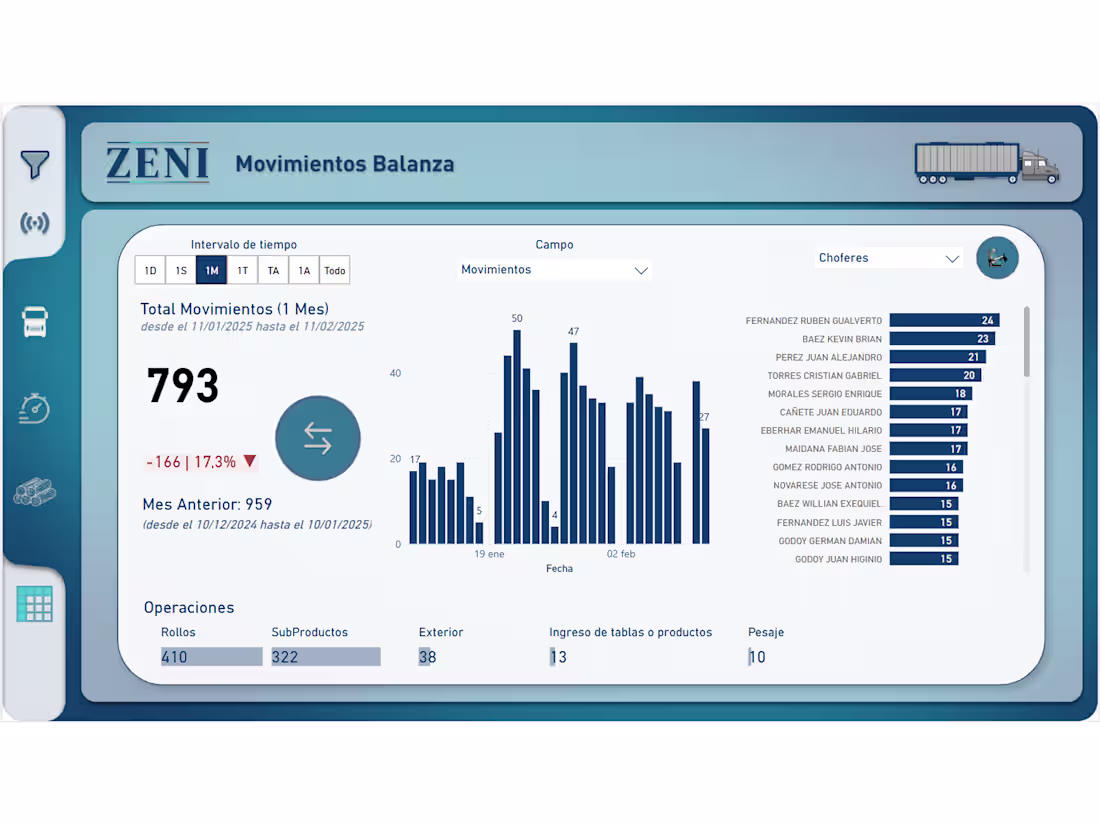The image size is (1100, 825).
Task: Open the truck section from the sidebar
Action: (x=34, y=322)
